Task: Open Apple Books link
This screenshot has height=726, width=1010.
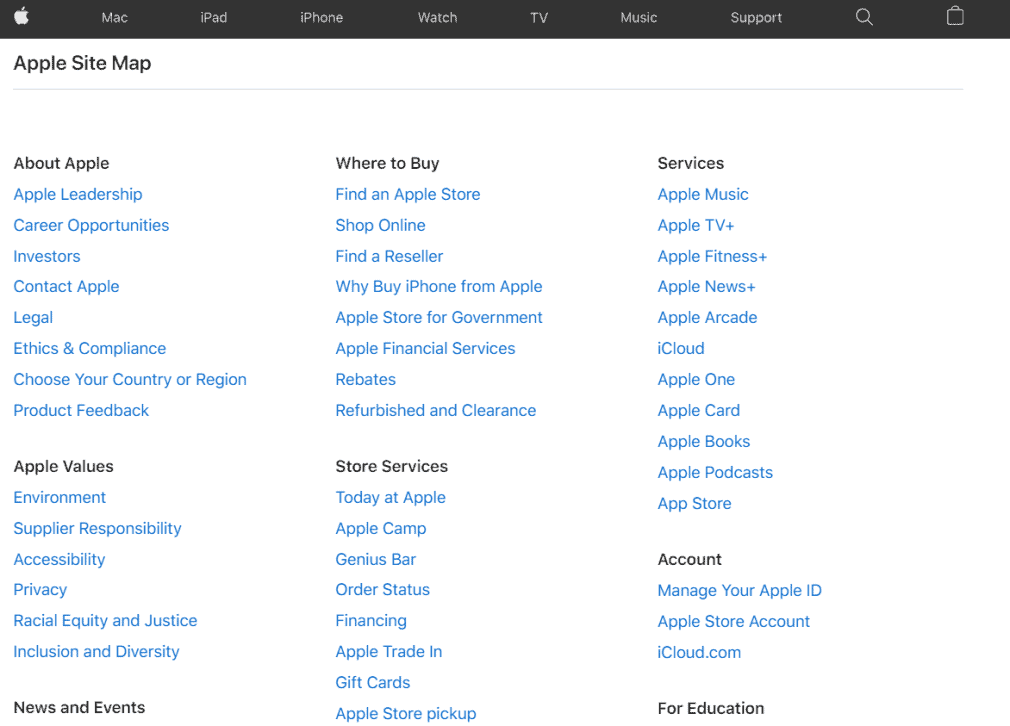Action: [704, 441]
